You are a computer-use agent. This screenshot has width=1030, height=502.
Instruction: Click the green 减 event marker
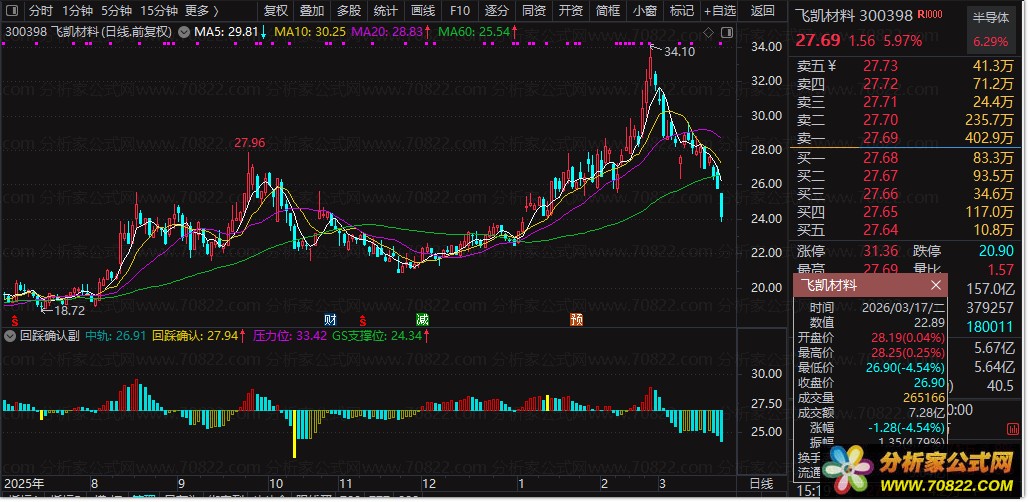(422, 320)
